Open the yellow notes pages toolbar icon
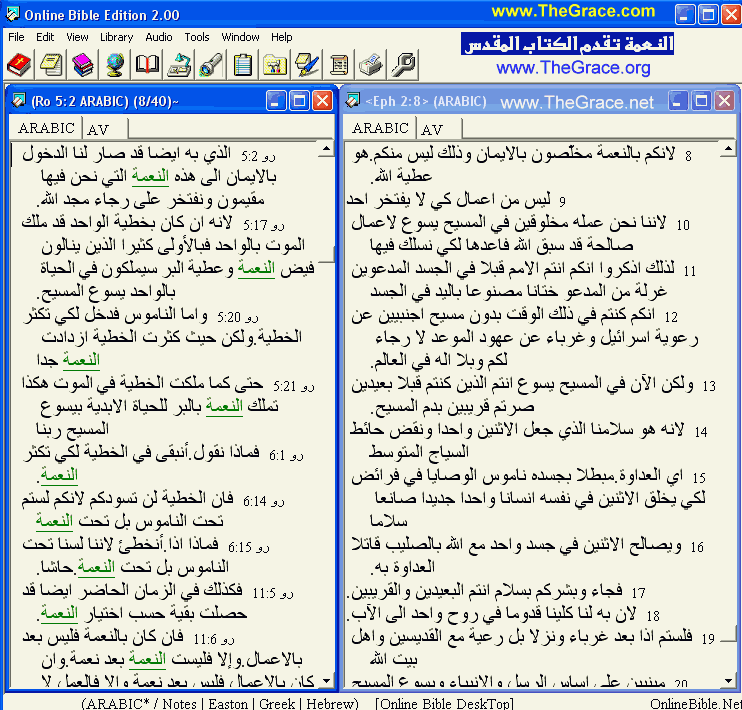Viewport: 742px width, 710px height. click(x=51, y=65)
